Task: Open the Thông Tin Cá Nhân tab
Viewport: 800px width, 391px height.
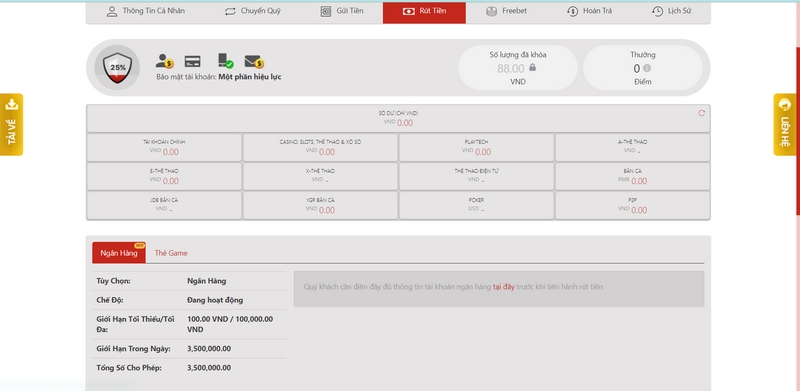Action: click(x=146, y=11)
